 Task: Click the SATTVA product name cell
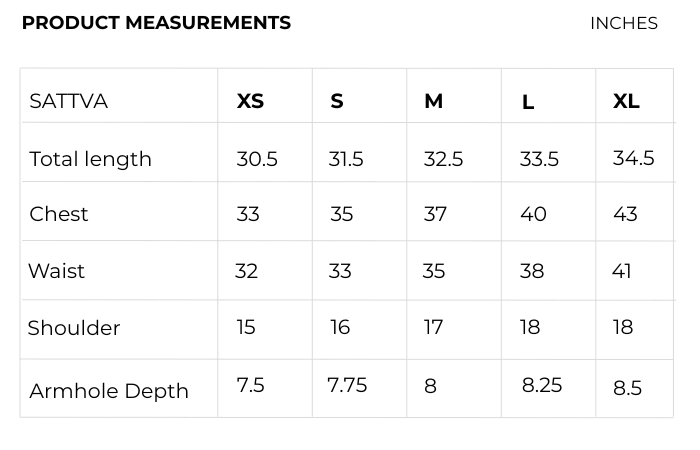(69, 101)
